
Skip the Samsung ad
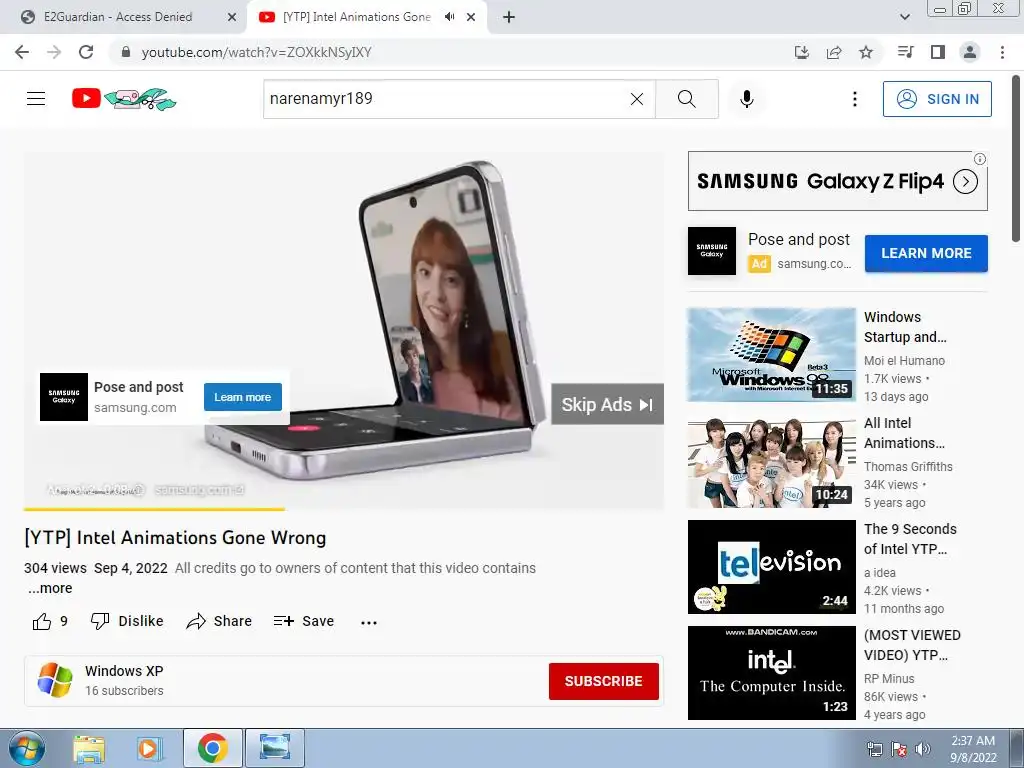pyautogui.click(x=607, y=404)
